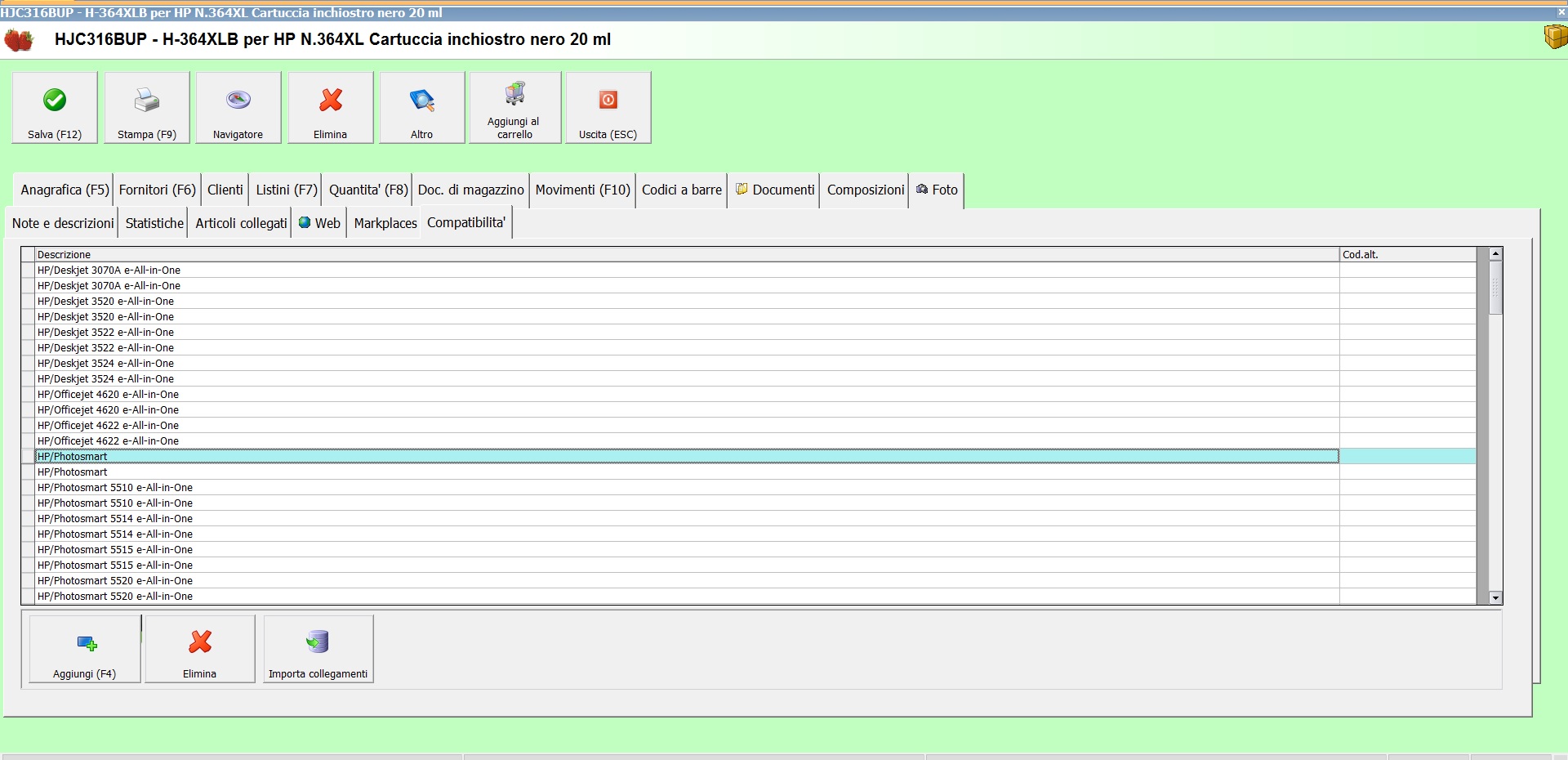Open the Movimenti (F10) tab

tap(583, 190)
